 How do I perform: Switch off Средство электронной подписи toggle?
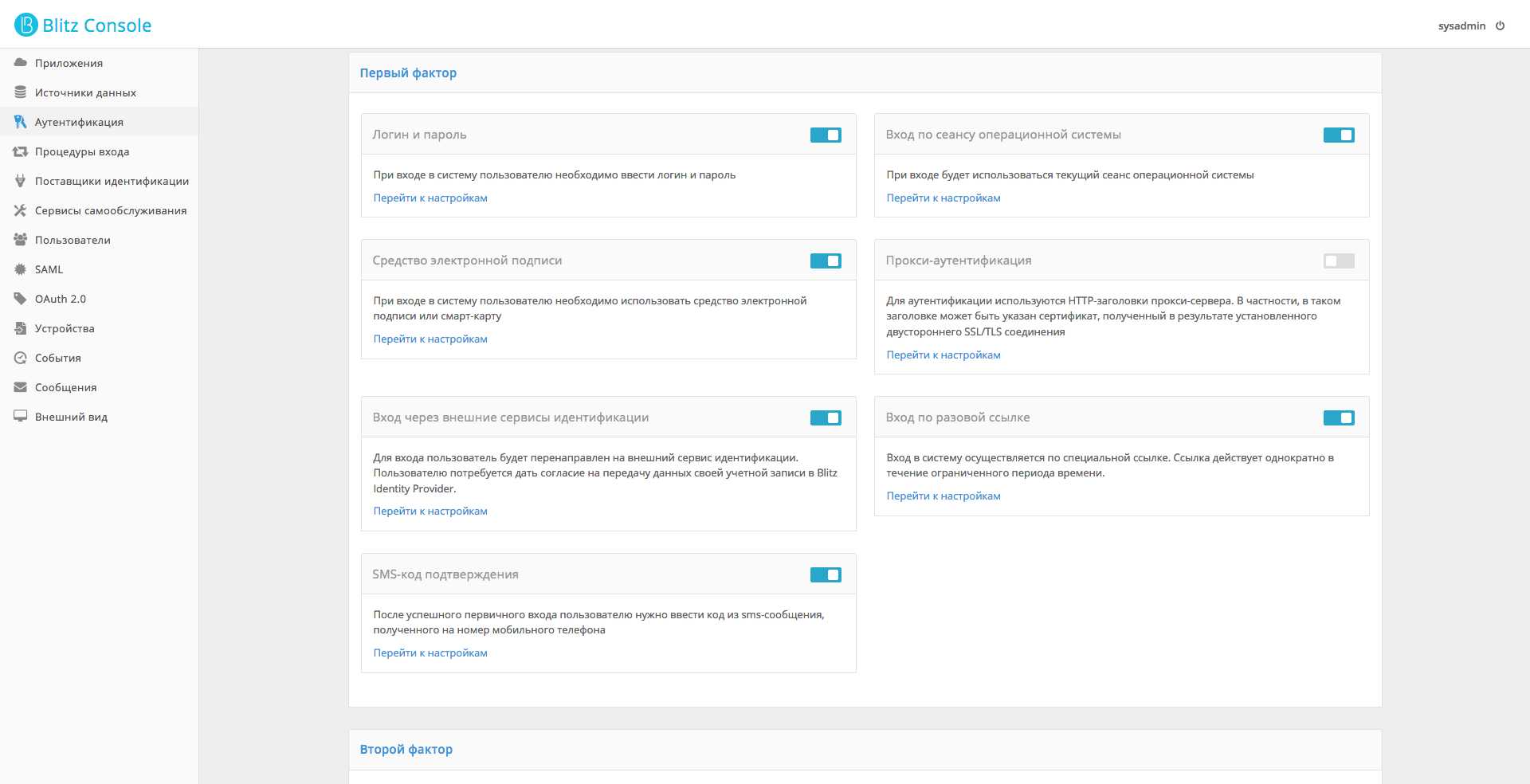(x=826, y=261)
